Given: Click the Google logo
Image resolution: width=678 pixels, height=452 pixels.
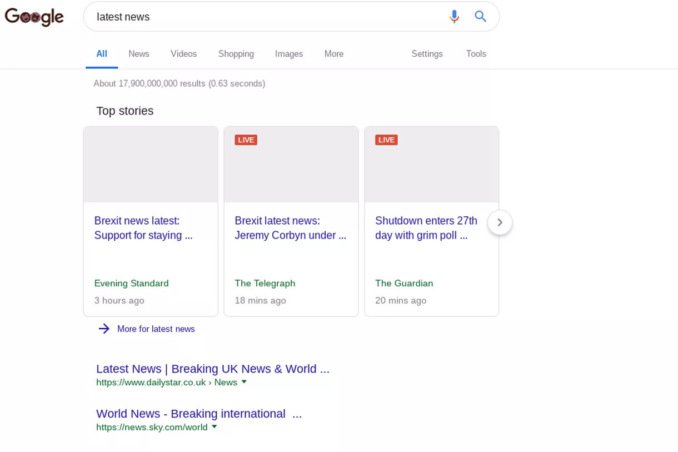Looking at the screenshot, I should (34, 17).
